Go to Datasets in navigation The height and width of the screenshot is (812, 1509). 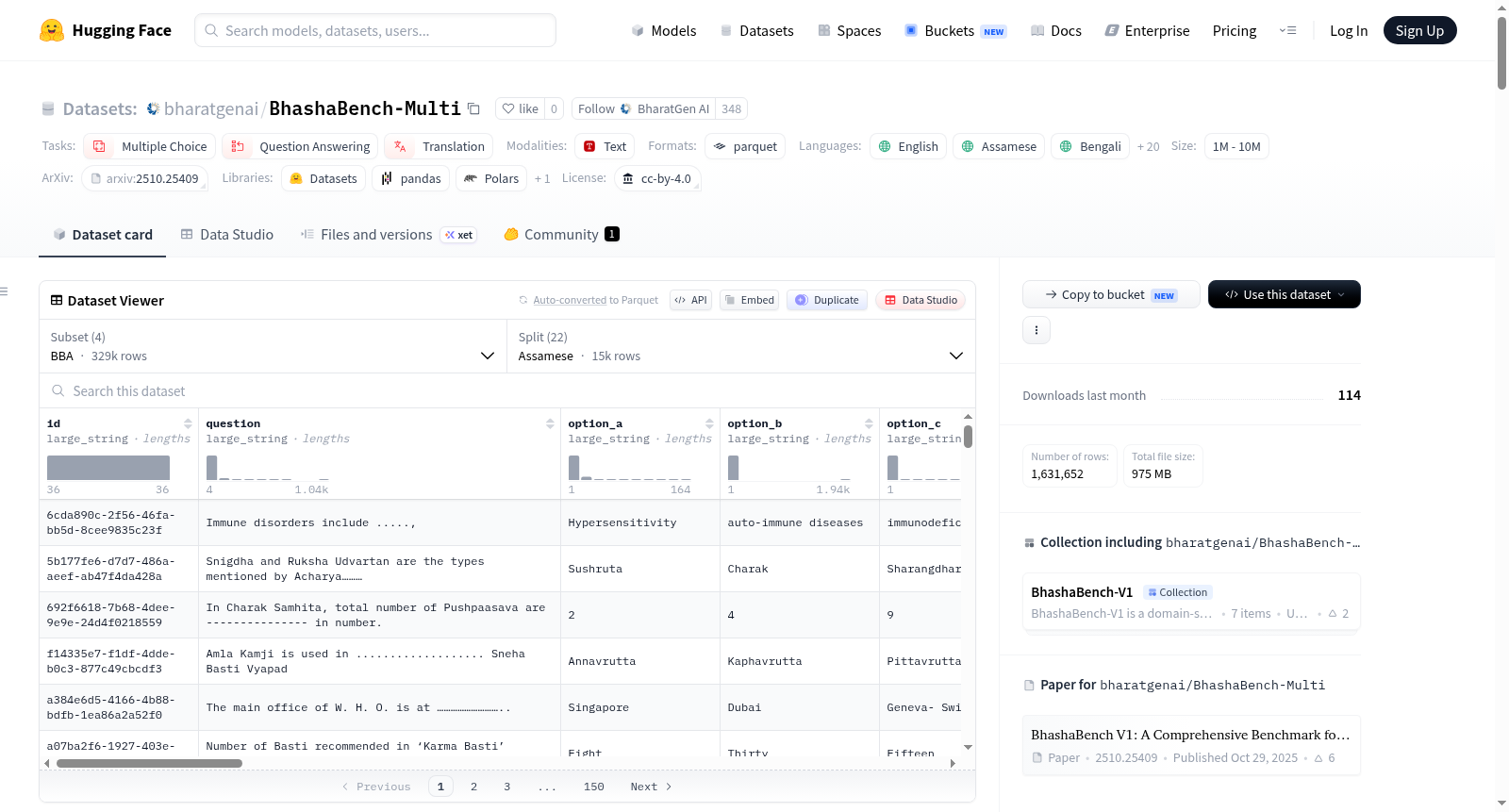(756, 30)
